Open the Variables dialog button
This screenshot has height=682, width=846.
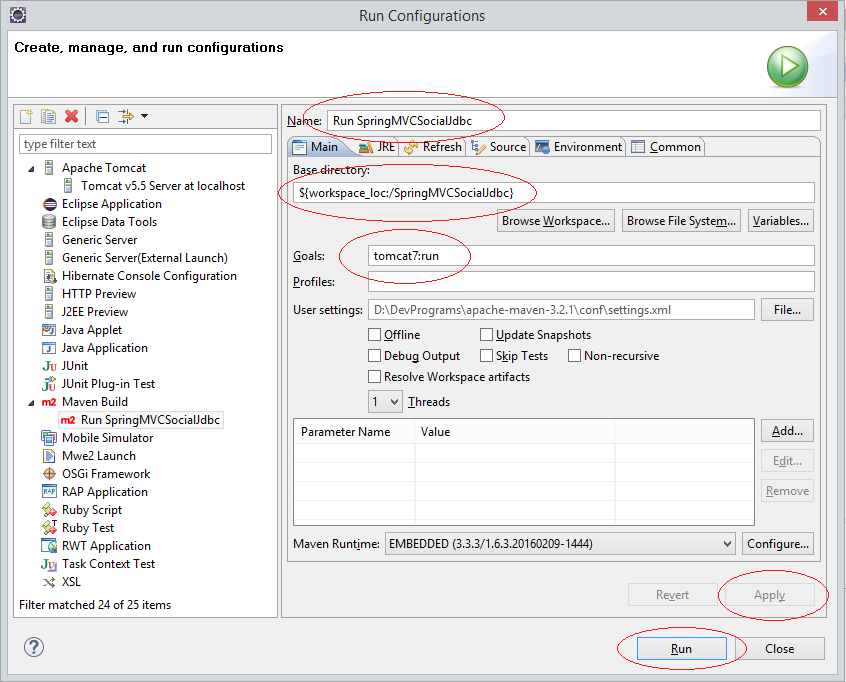781,221
